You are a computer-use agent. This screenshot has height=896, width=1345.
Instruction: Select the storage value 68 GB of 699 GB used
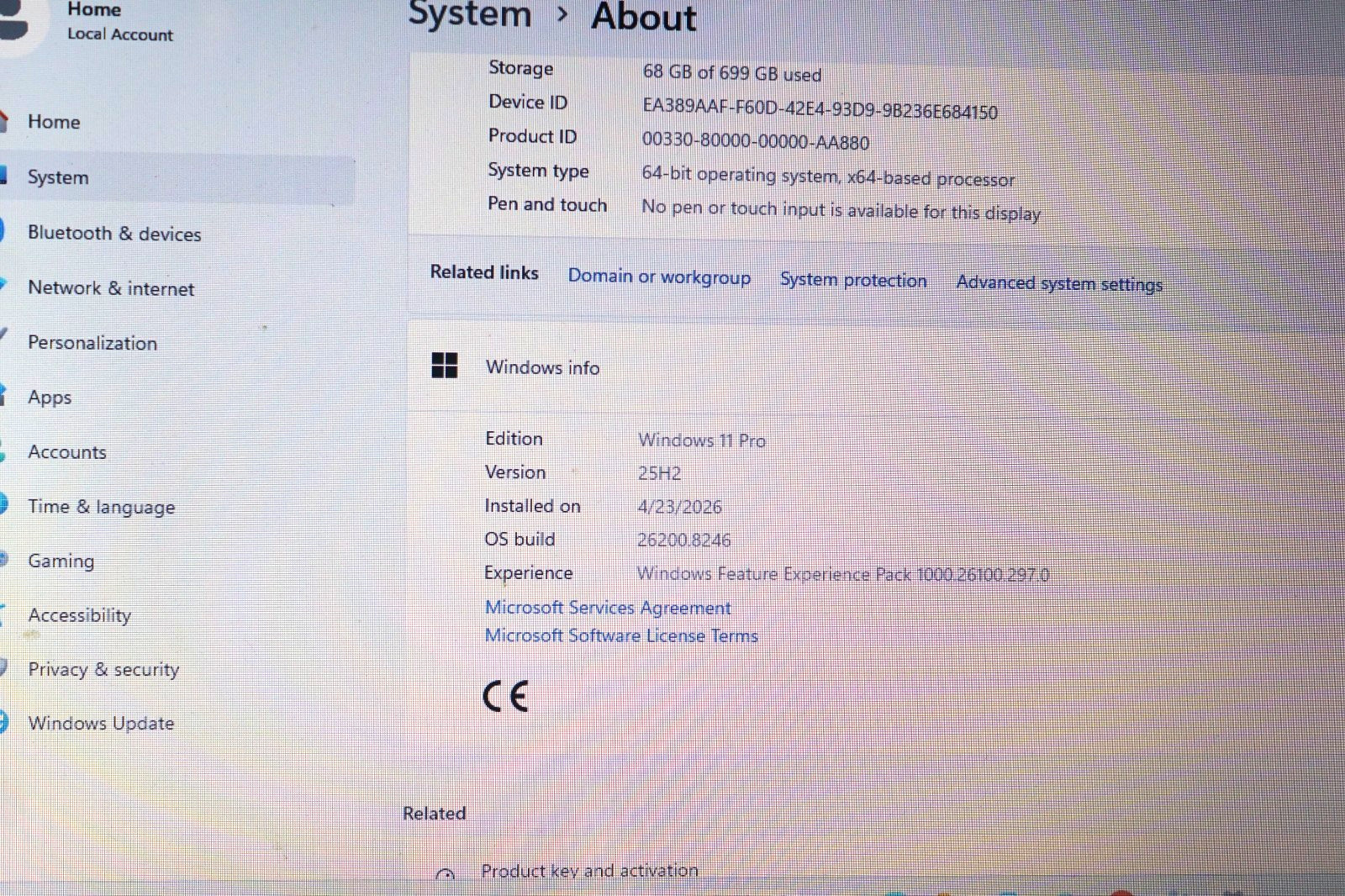(732, 73)
